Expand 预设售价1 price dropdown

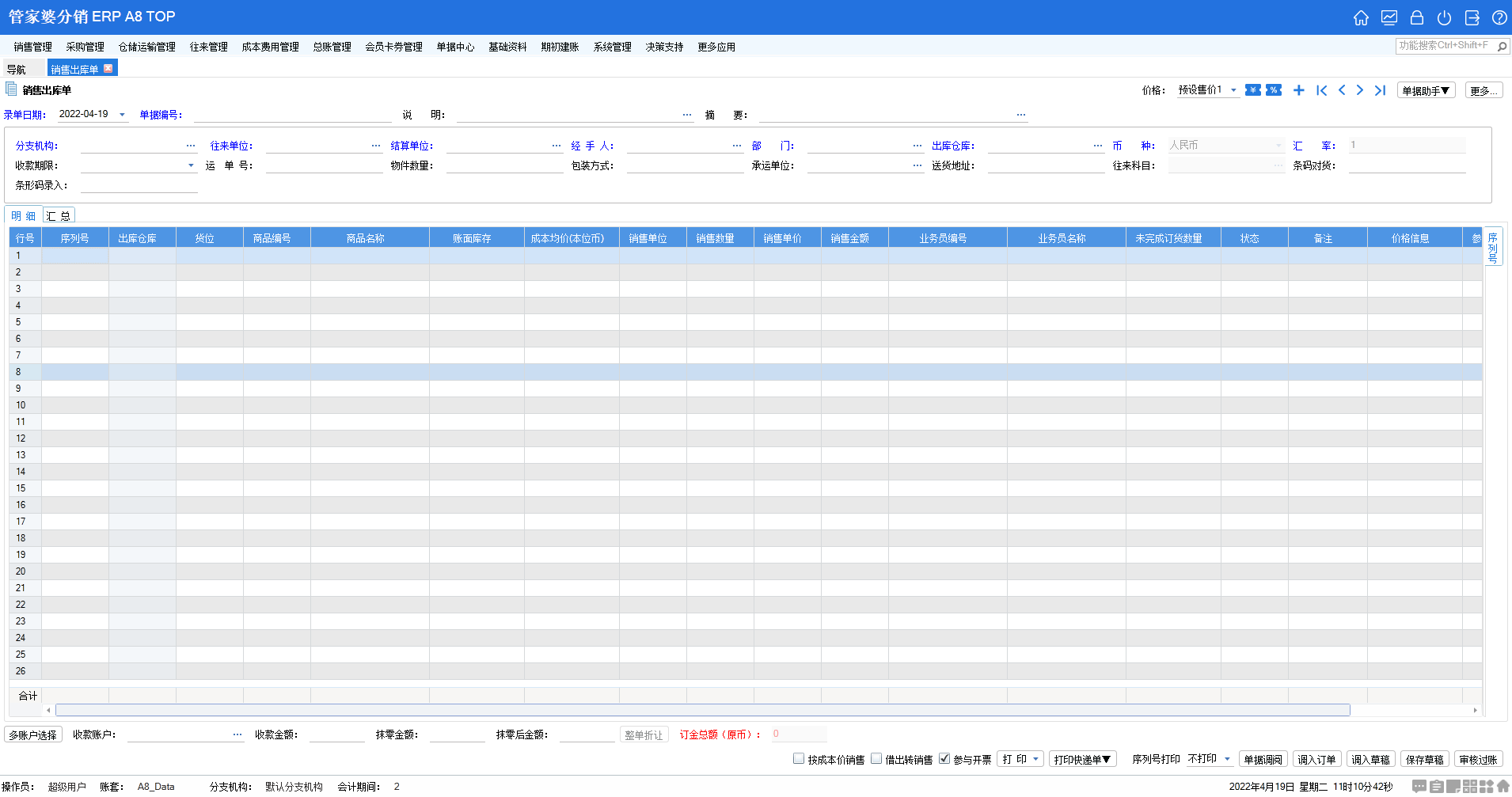click(x=1233, y=90)
